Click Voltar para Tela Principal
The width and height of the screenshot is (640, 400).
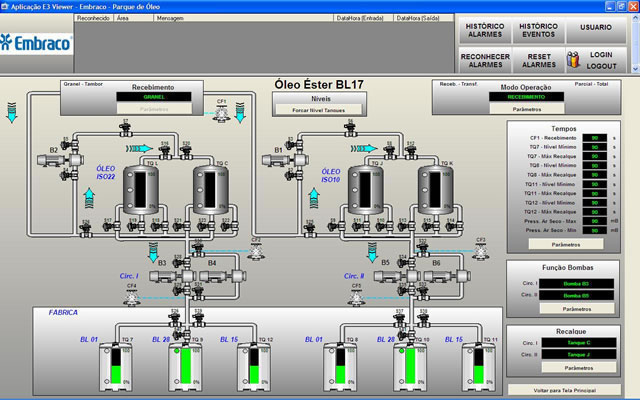point(564,390)
